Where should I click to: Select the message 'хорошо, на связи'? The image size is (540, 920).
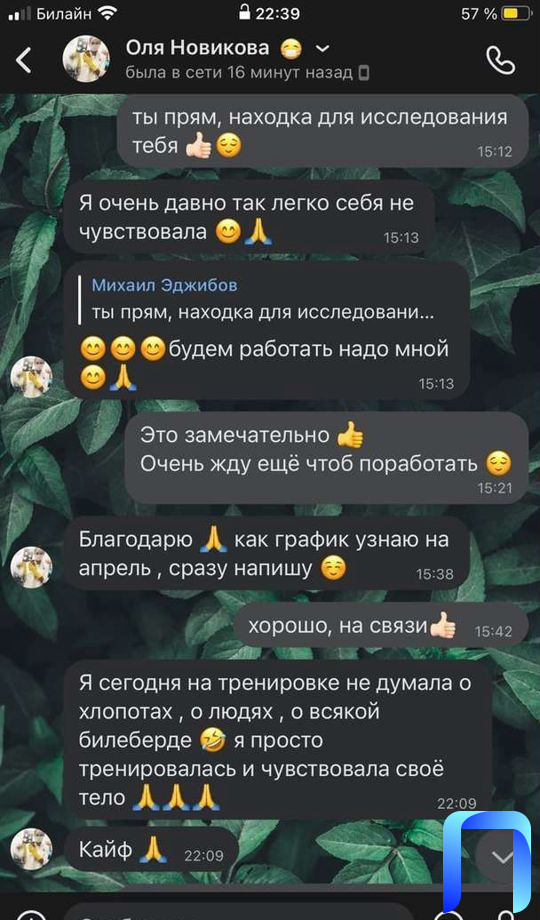[x=381, y=627]
